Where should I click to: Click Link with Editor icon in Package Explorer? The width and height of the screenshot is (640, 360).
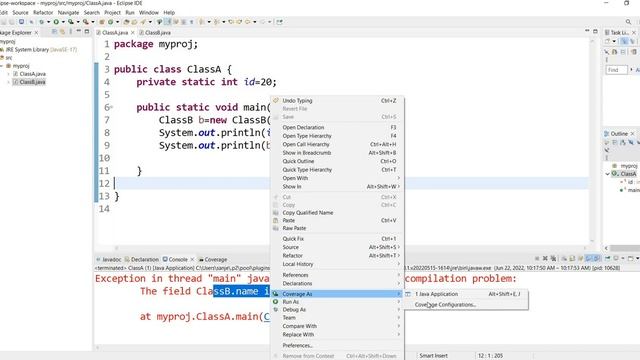click(x=62, y=32)
